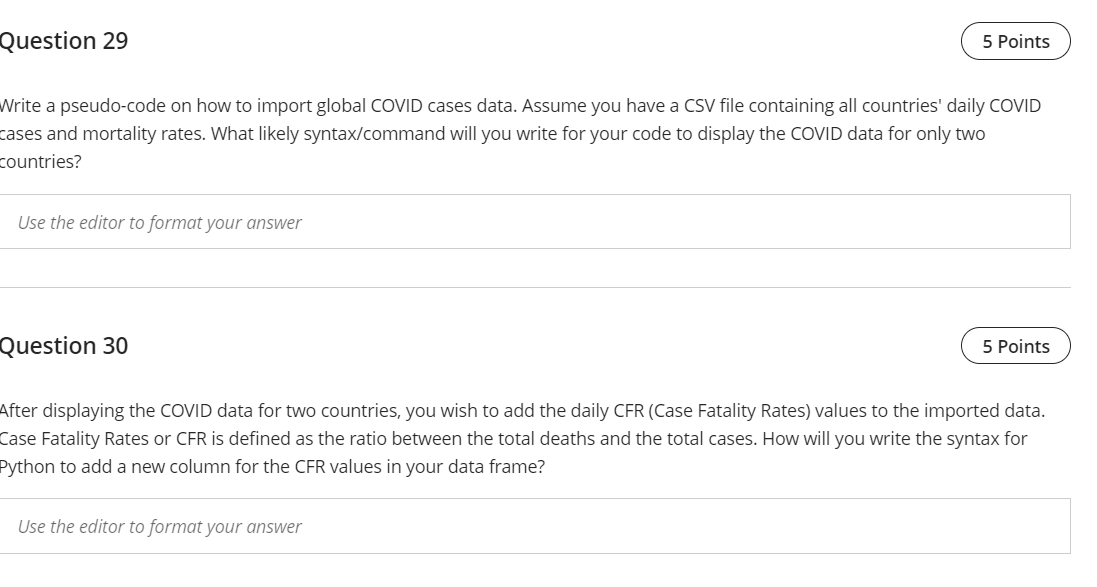Click the word 'countries?' ending Question 29
This screenshot has height=587, width=1097.
pos(41,162)
